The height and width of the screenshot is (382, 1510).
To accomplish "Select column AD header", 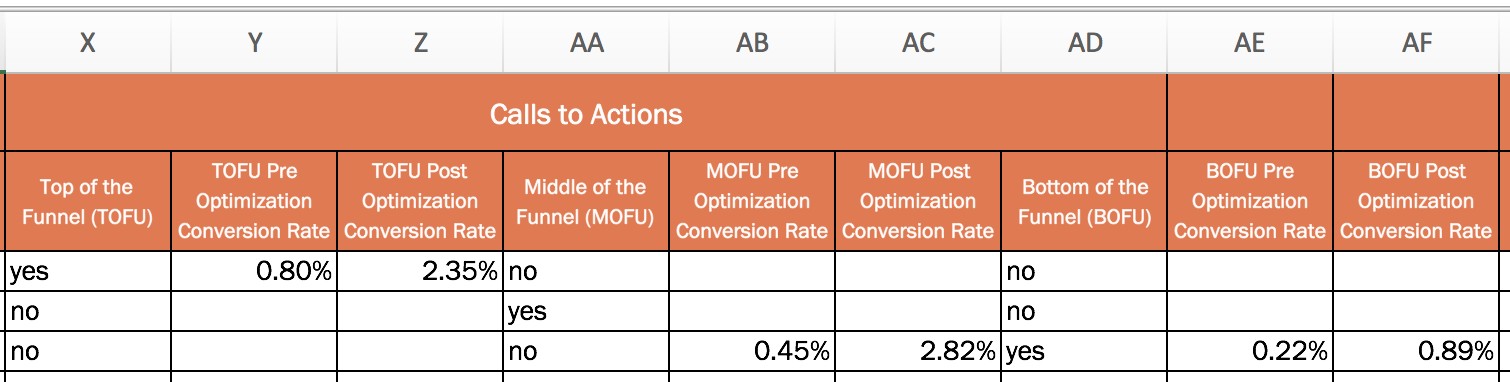I will (1084, 42).
